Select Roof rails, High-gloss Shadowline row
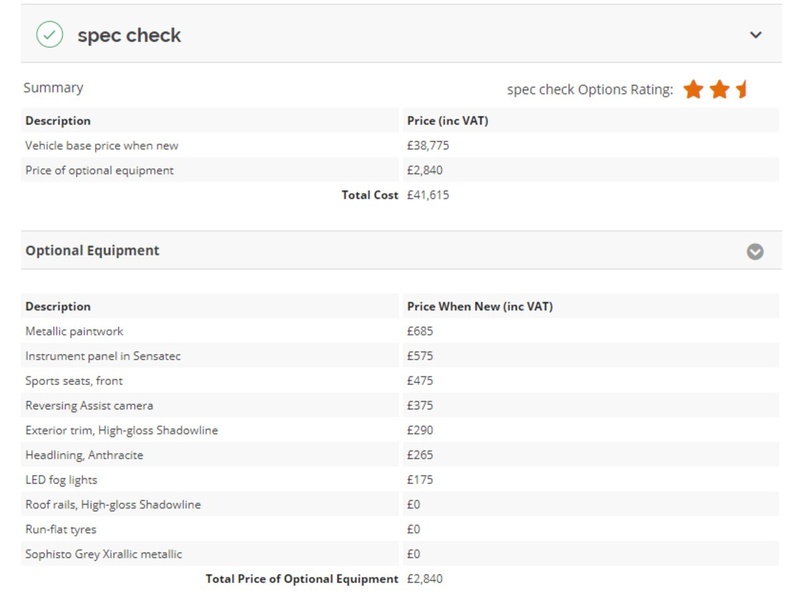The height and width of the screenshot is (600, 800). [113, 505]
